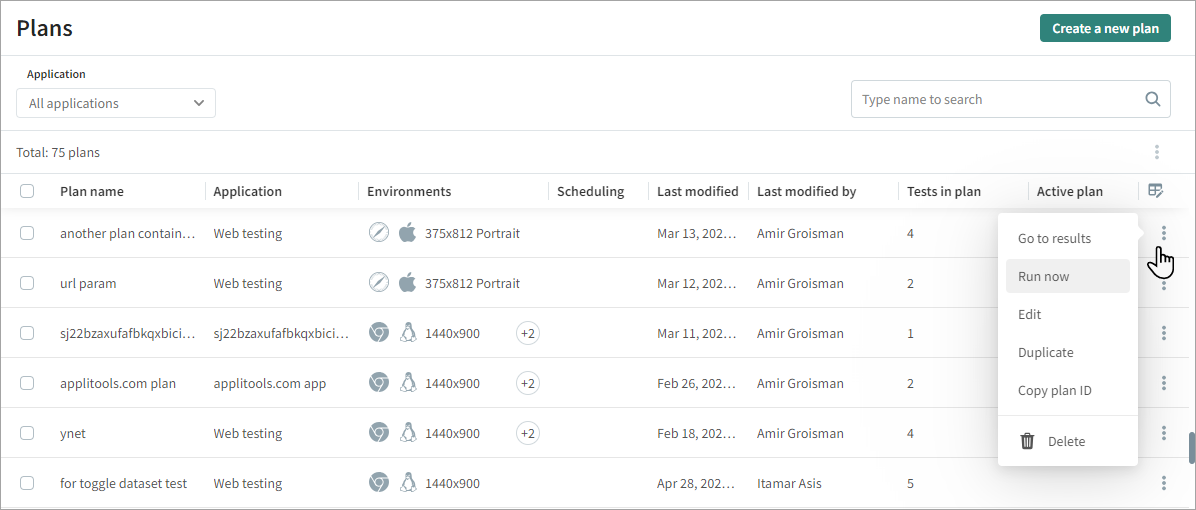Check the box for the ynet plan

pyautogui.click(x=27, y=433)
